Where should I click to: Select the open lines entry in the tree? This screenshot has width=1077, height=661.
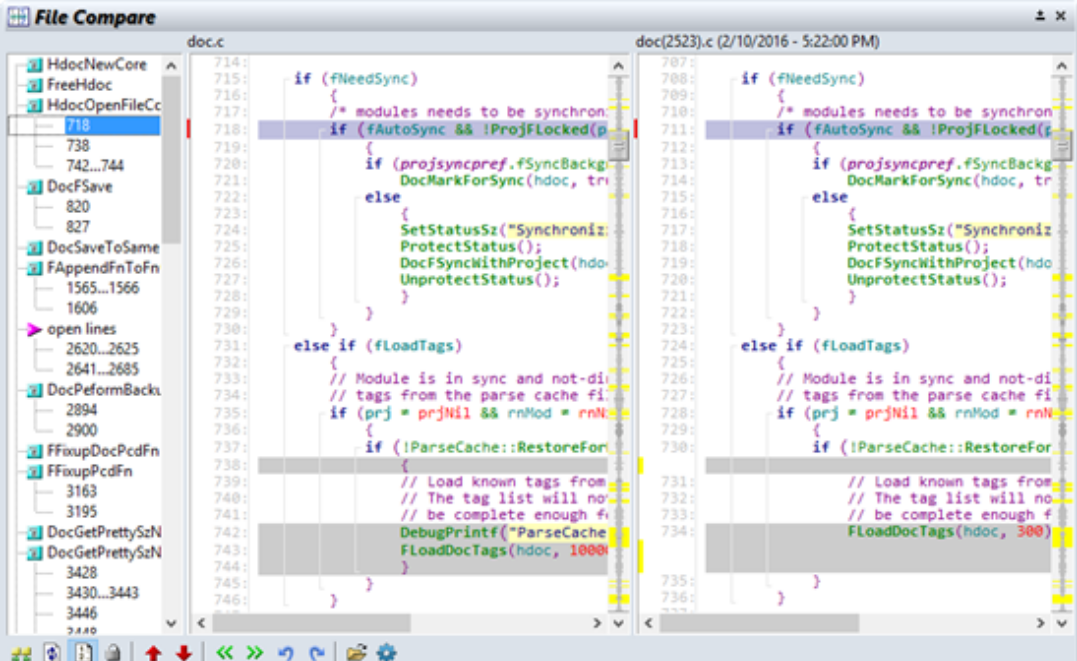coord(81,329)
